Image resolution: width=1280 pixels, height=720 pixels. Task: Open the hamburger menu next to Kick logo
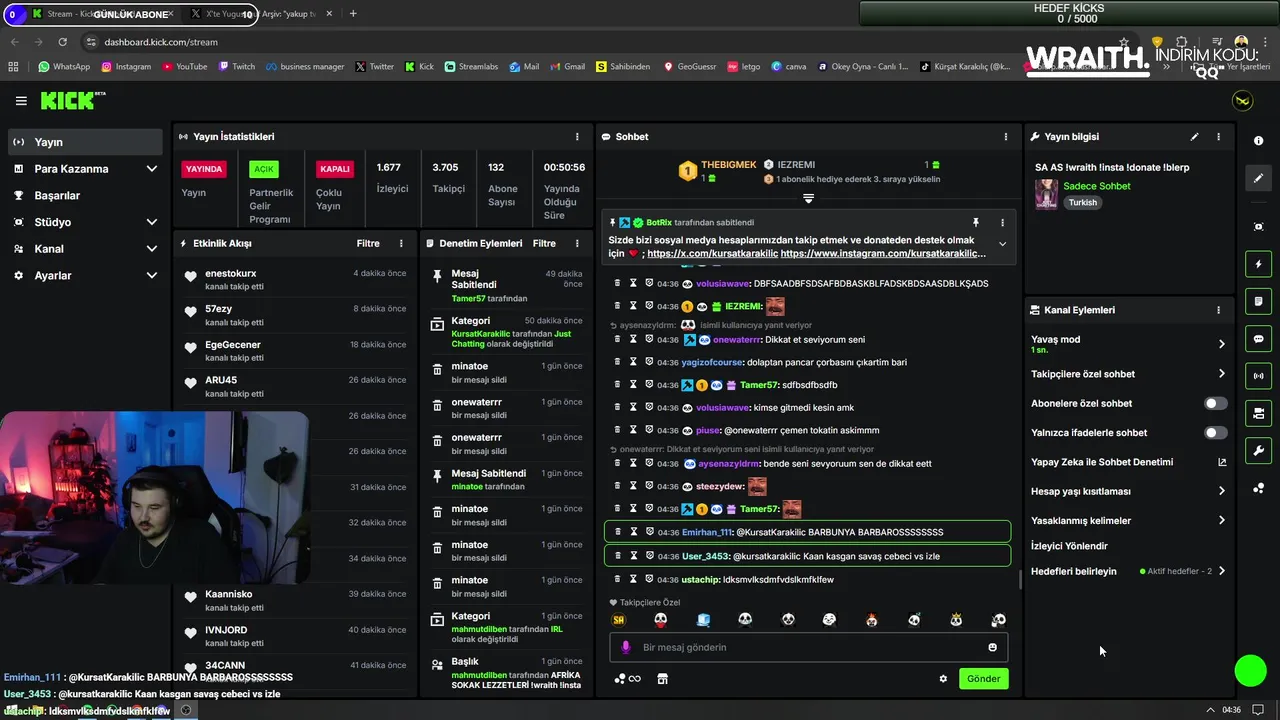tap(21, 101)
